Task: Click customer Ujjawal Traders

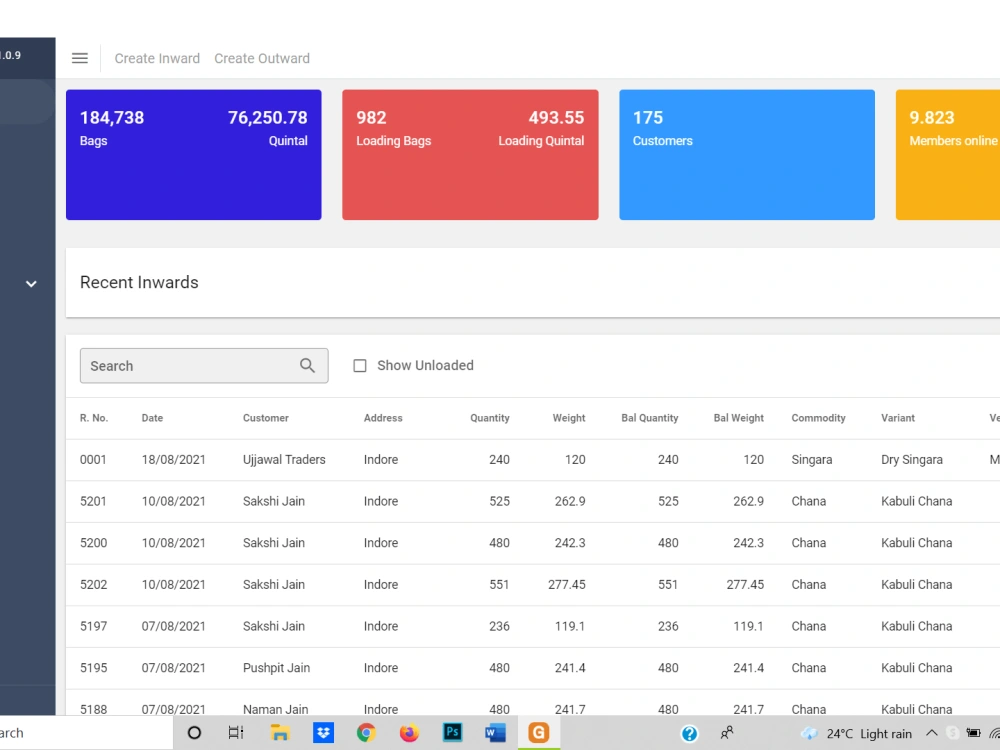Action: (284, 459)
